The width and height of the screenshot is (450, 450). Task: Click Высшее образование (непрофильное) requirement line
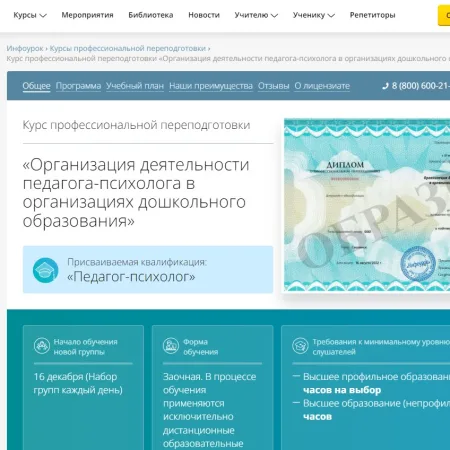click(x=376, y=403)
